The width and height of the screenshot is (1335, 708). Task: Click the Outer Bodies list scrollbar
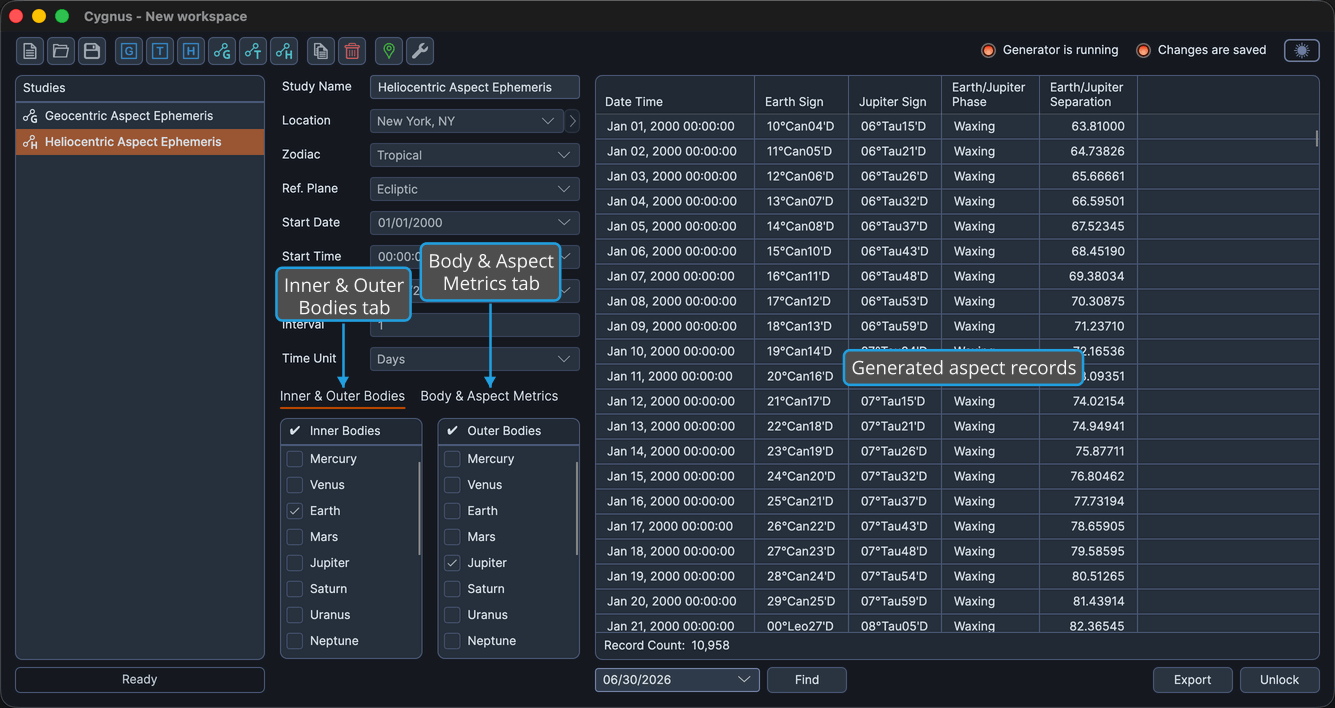(x=576, y=508)
